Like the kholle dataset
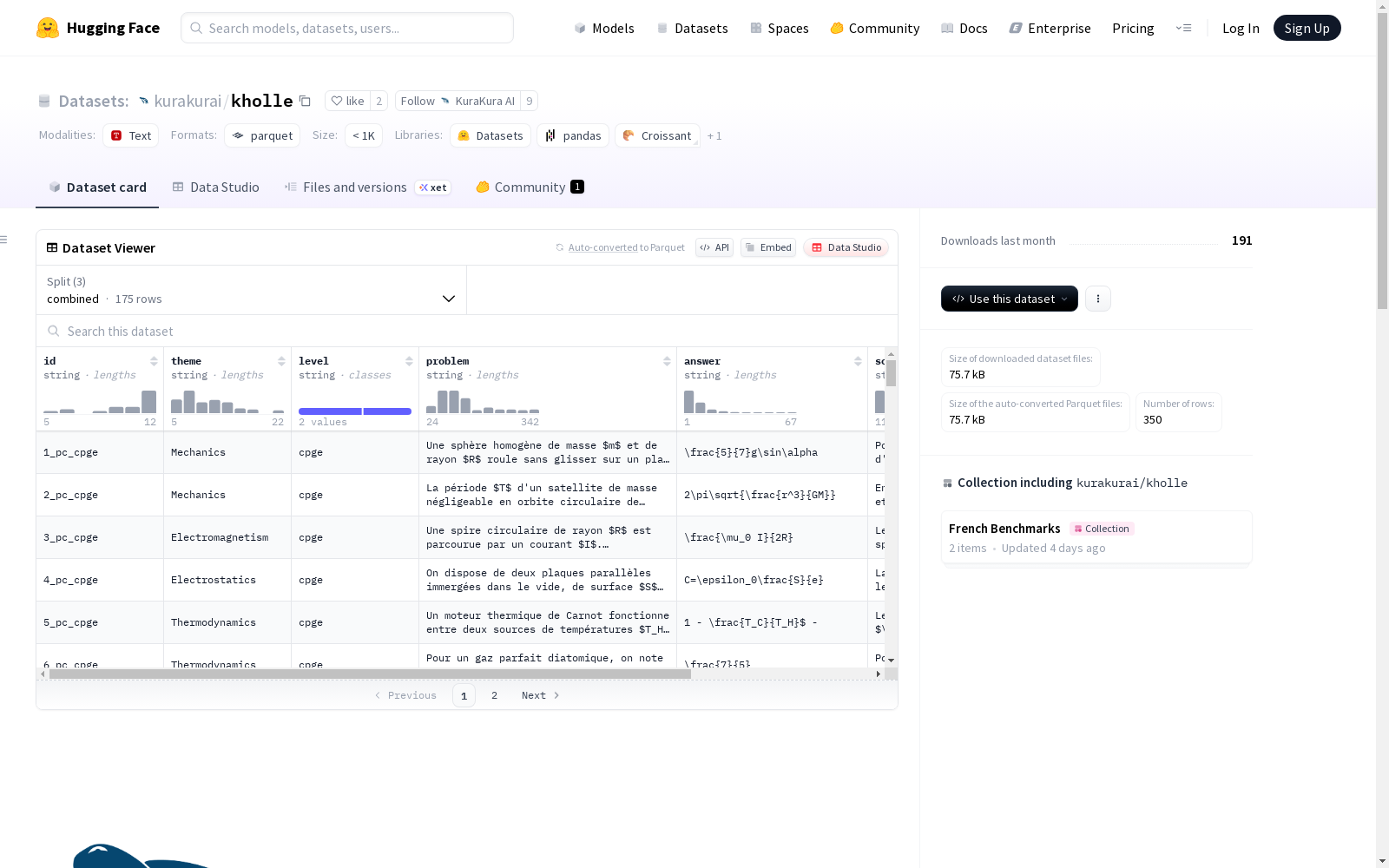Image resolution: width=1389 pixels, height=868 pixels. (x=347, y=101)
